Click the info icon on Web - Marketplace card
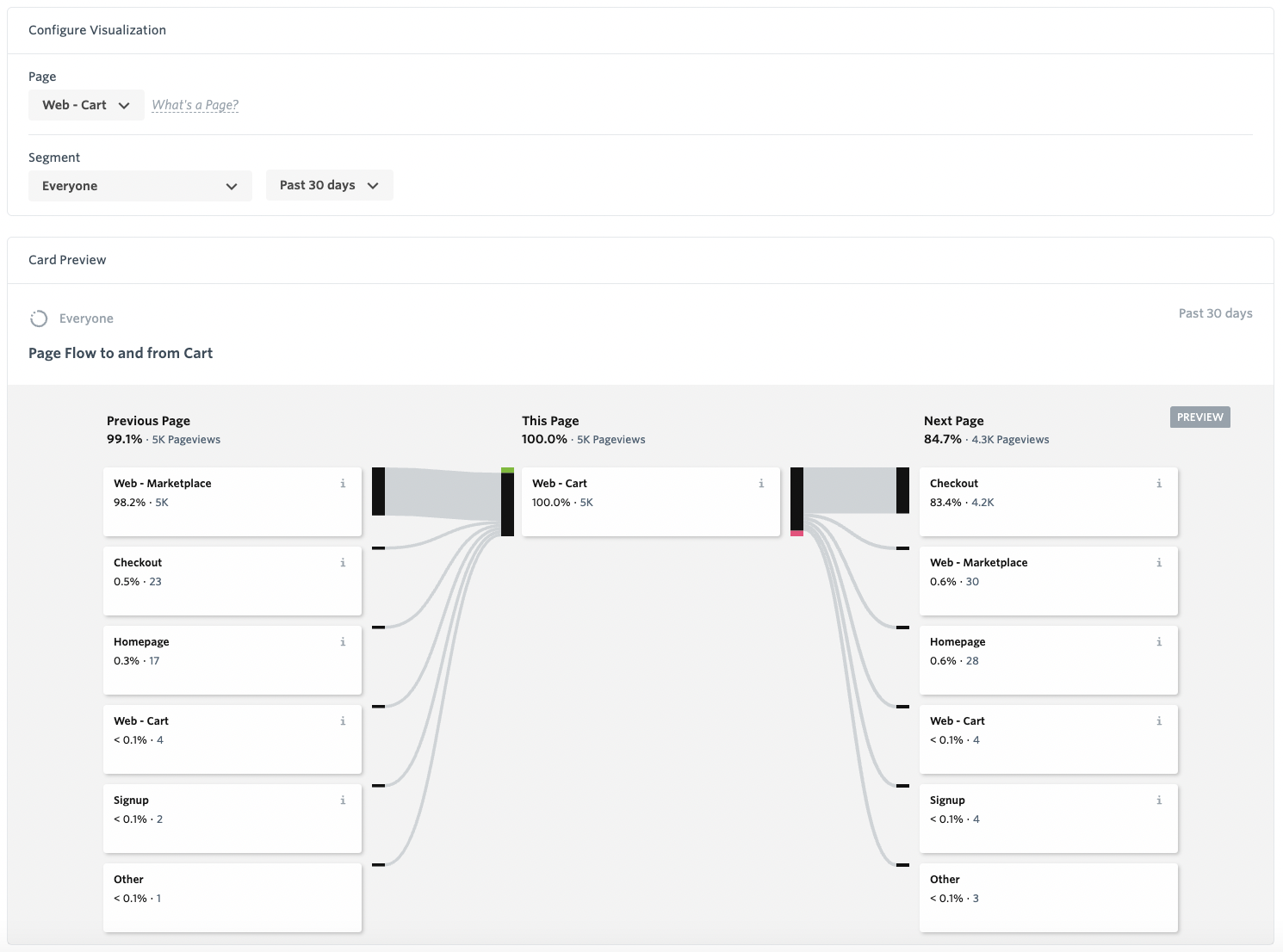1283x952 pixels. click(x=343, y=483)
